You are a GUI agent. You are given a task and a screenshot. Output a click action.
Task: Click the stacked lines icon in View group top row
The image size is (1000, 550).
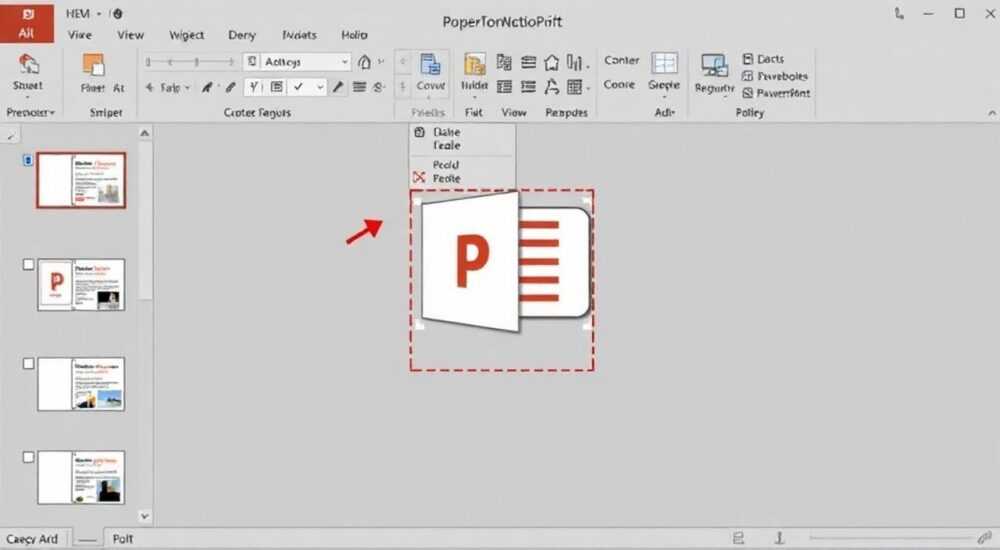pyautogui.click(x=528, y=62)
